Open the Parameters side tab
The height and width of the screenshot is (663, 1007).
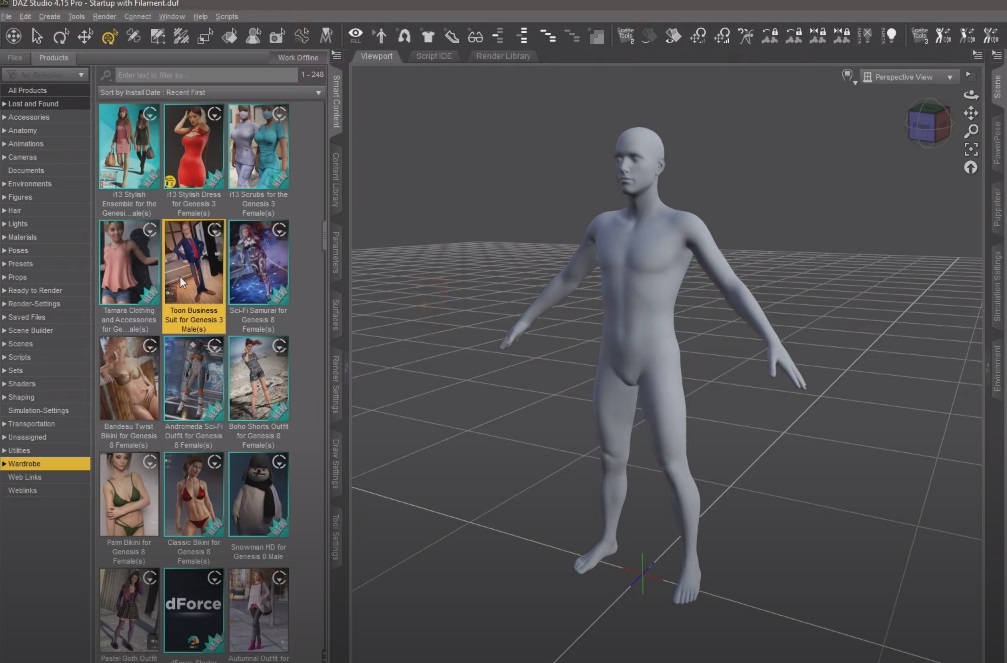(x=336, y=252)
